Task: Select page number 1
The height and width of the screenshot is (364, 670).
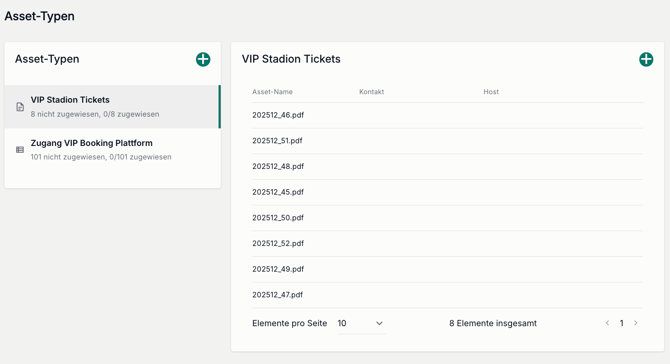Action: pos(622,323)
